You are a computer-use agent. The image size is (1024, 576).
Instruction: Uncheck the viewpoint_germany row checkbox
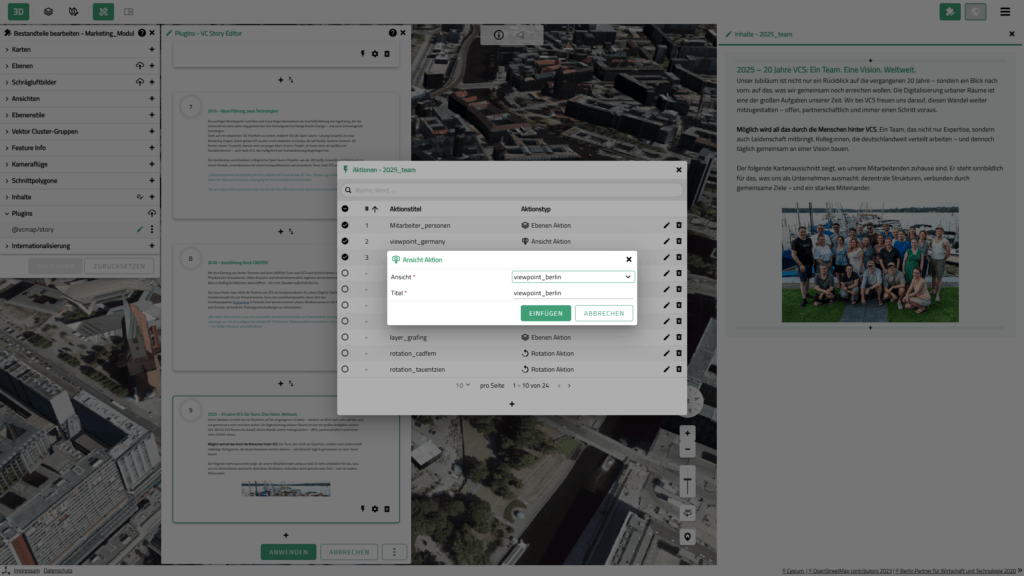pyautogui.click(x=345, y=242)
